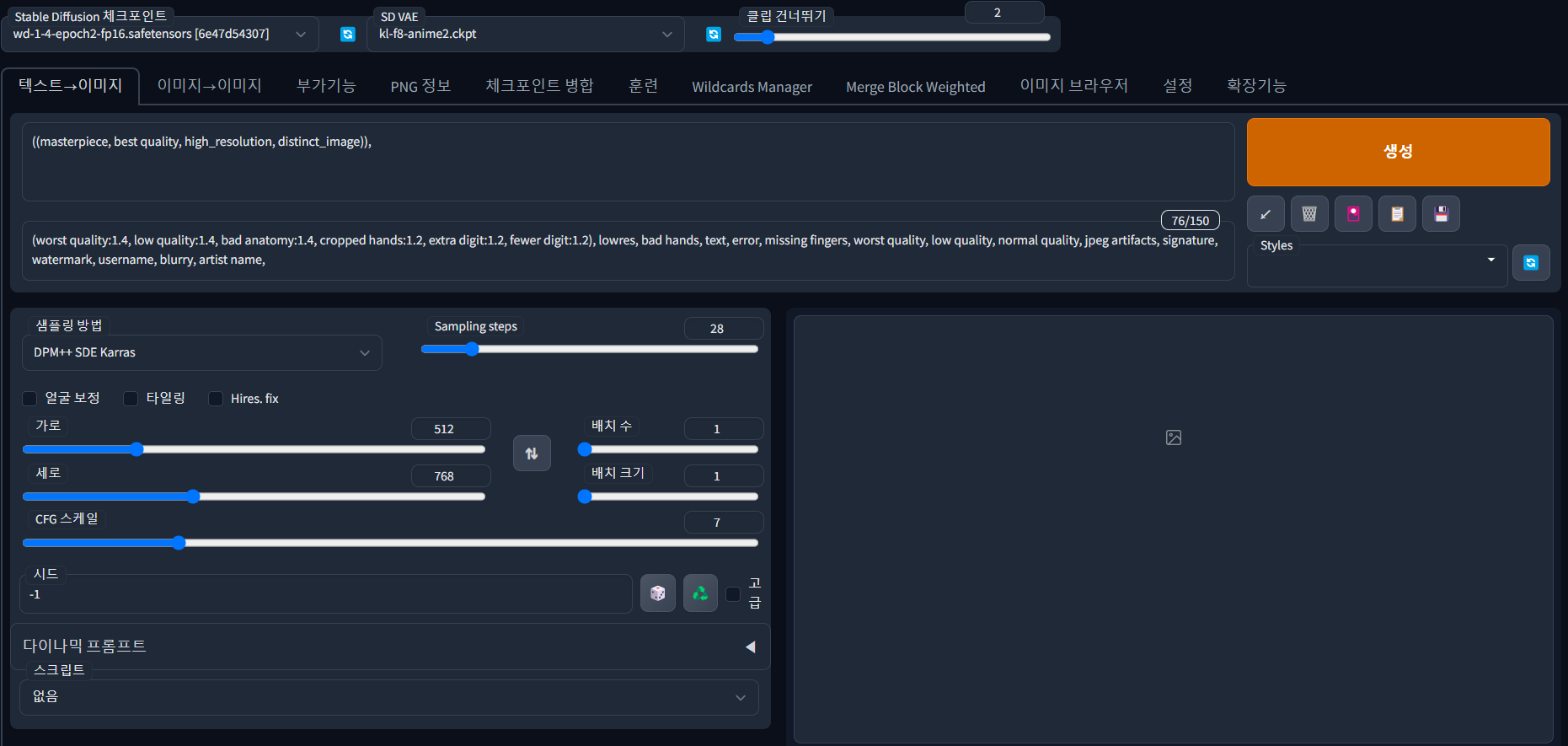Open the Merge Block Weighted tab
This screenshot has width=1568, height=746.
(x=915, y=87)
